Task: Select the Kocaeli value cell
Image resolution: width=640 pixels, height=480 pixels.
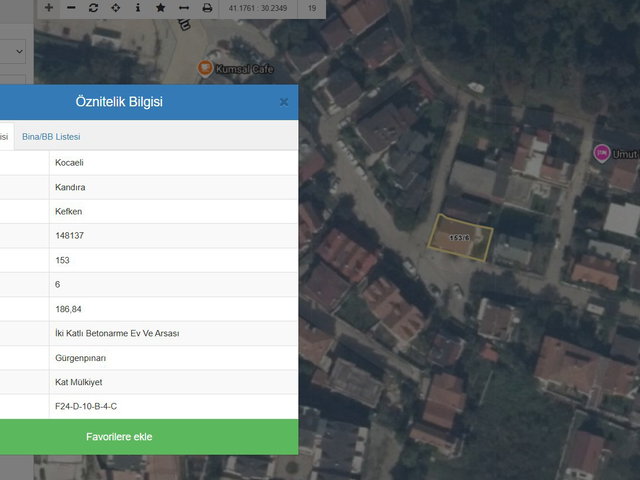Action: click(173, 163)
